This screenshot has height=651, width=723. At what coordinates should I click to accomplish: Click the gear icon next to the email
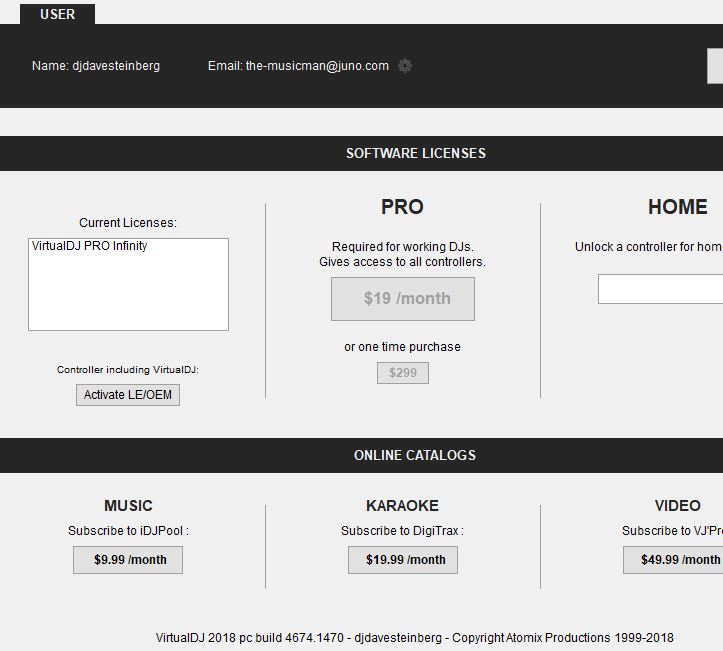(405, 66)
